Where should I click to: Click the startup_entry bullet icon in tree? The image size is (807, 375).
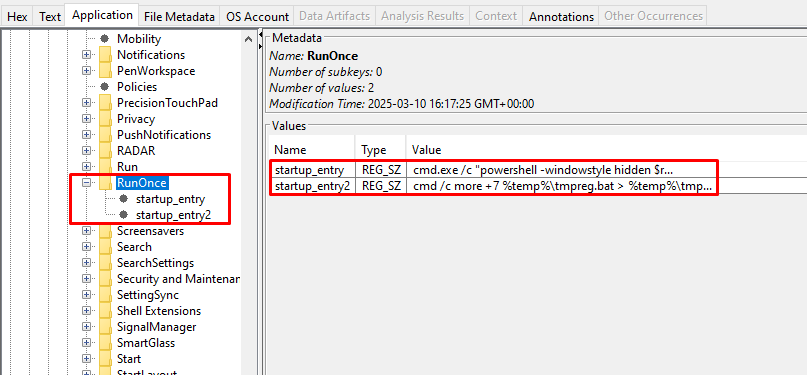[124, 199]
